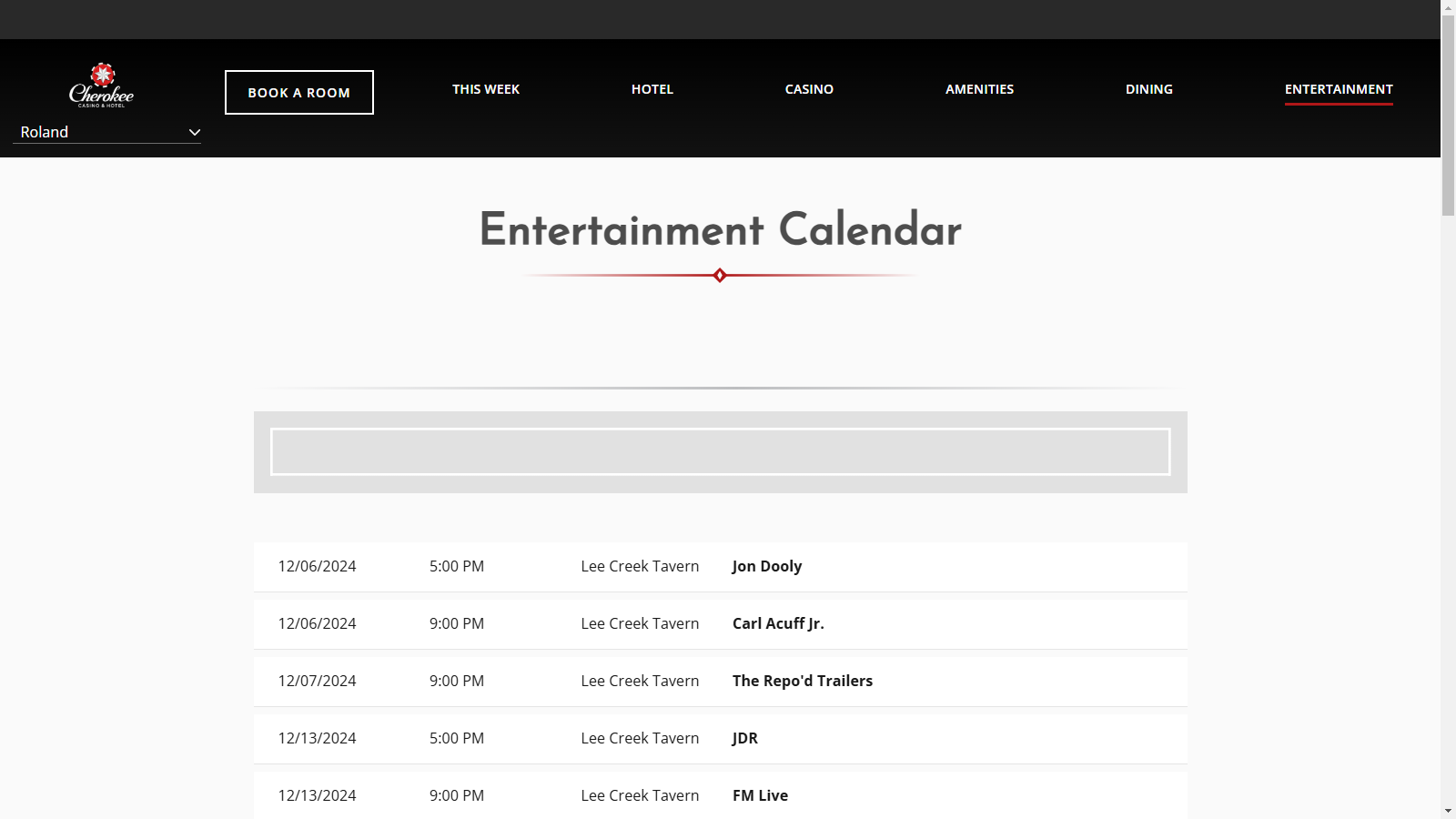
Task: Open the This Week menu
Action: (x=486, y=89)
